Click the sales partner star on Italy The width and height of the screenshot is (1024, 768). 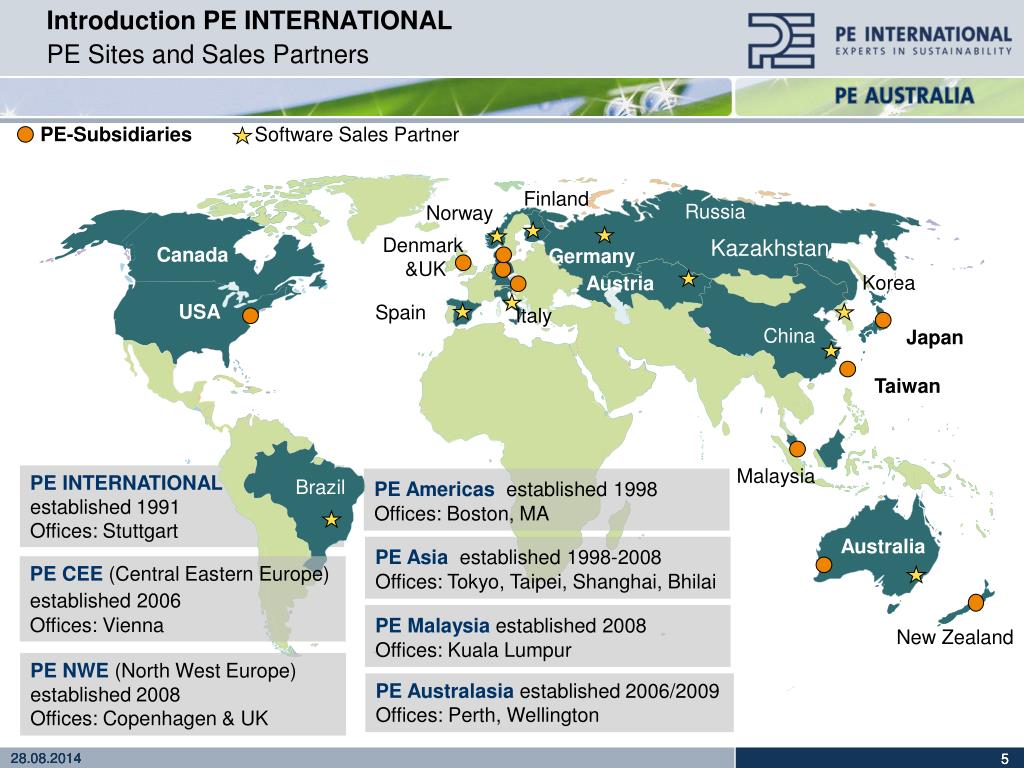(x=512, y=303)
